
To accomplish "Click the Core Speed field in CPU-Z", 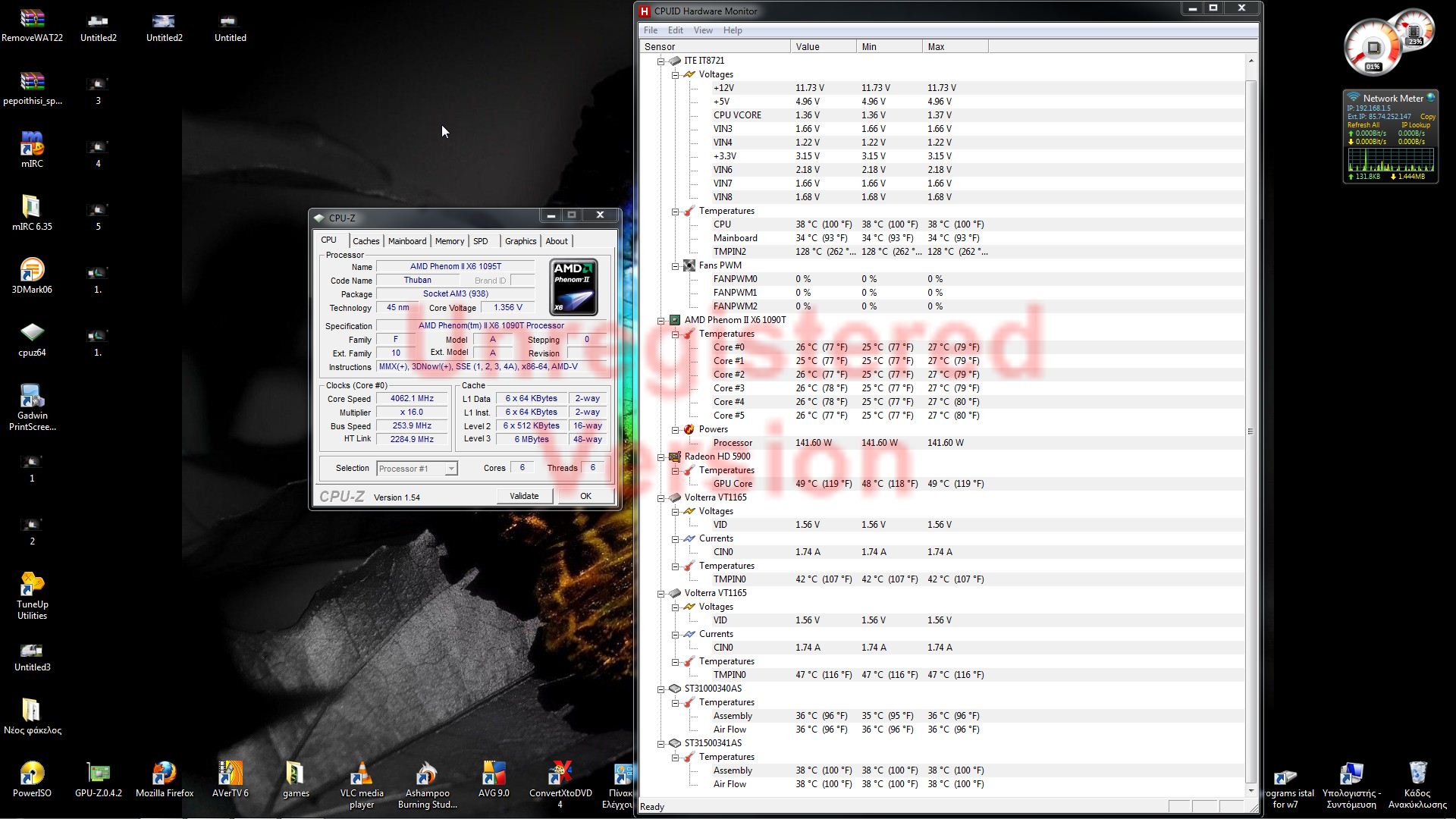I will 412,399.
